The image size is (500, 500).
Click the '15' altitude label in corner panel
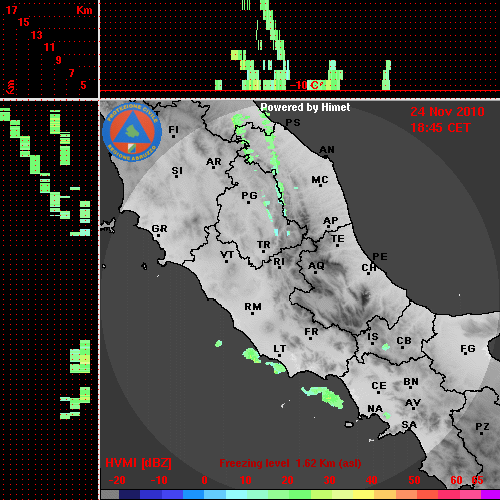point(24,22)
